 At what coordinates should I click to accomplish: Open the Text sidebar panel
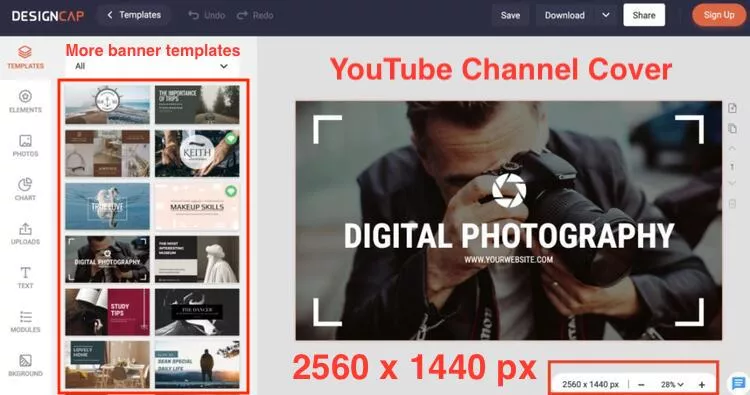(25, 277)
